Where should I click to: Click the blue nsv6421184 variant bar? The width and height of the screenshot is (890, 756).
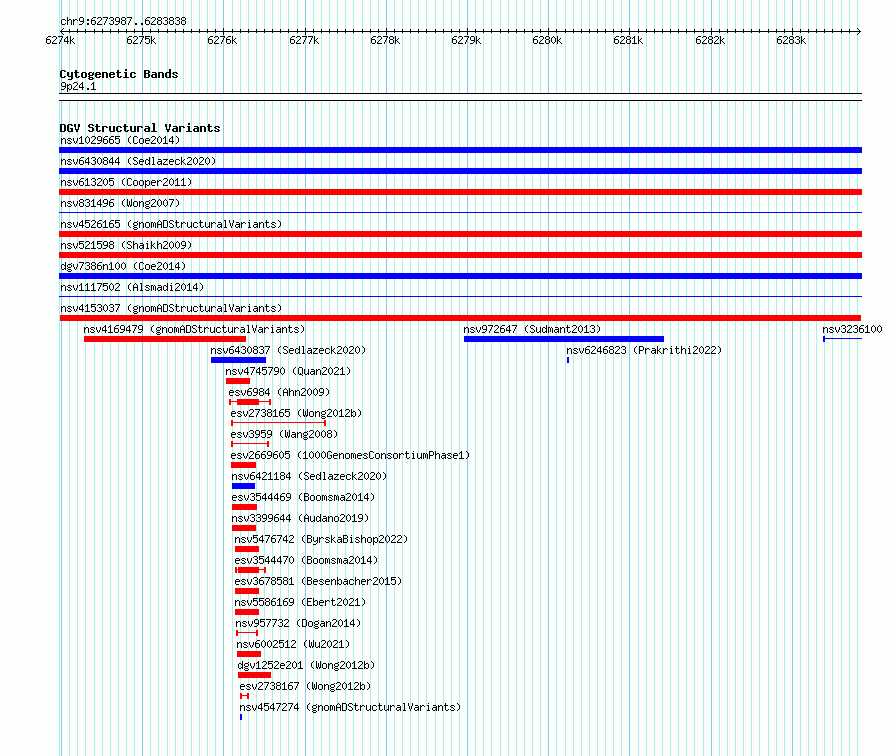[x=244, y=486]
